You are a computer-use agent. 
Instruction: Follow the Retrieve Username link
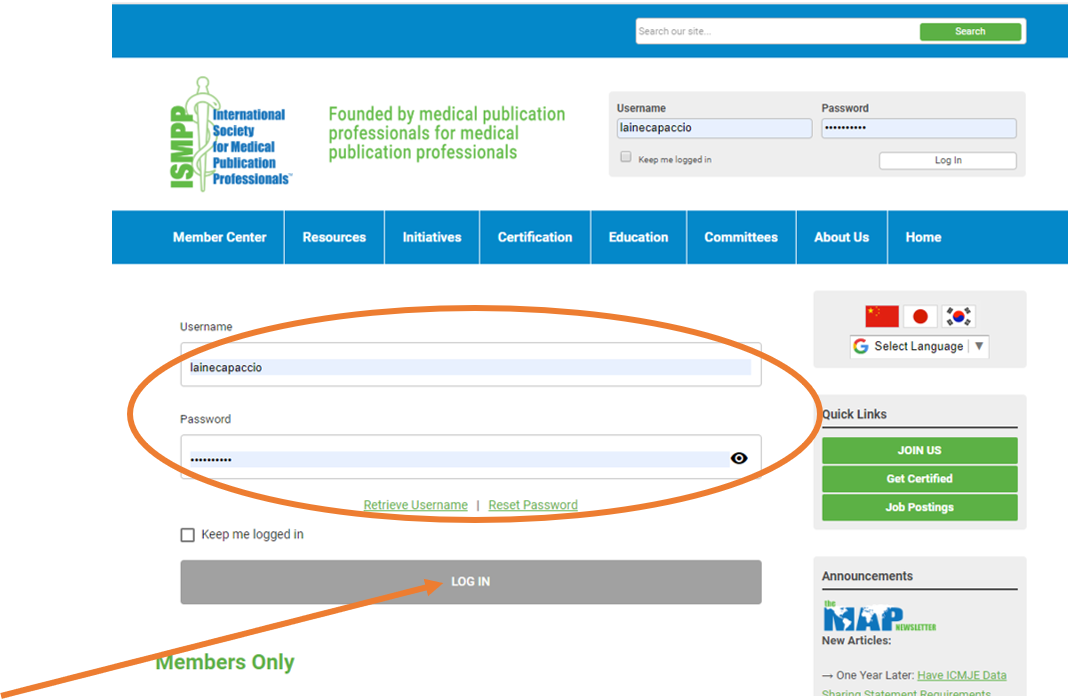415,505
